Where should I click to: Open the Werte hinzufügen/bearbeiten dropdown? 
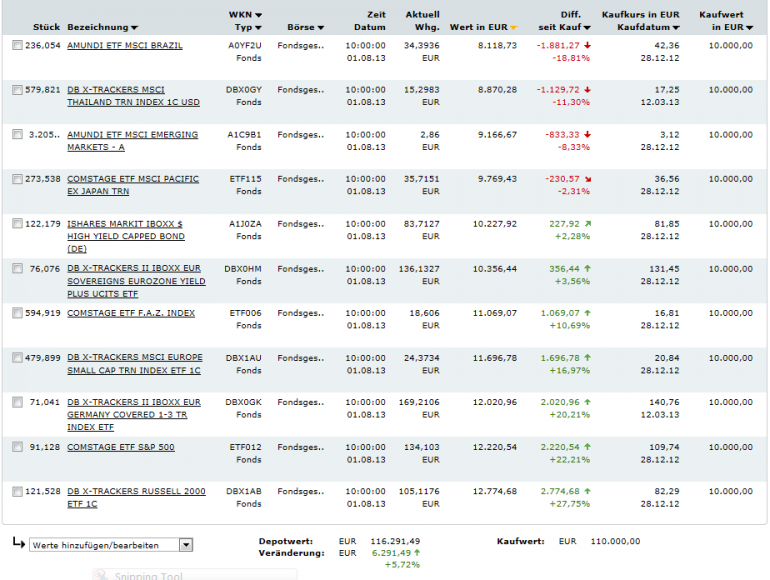111,545
